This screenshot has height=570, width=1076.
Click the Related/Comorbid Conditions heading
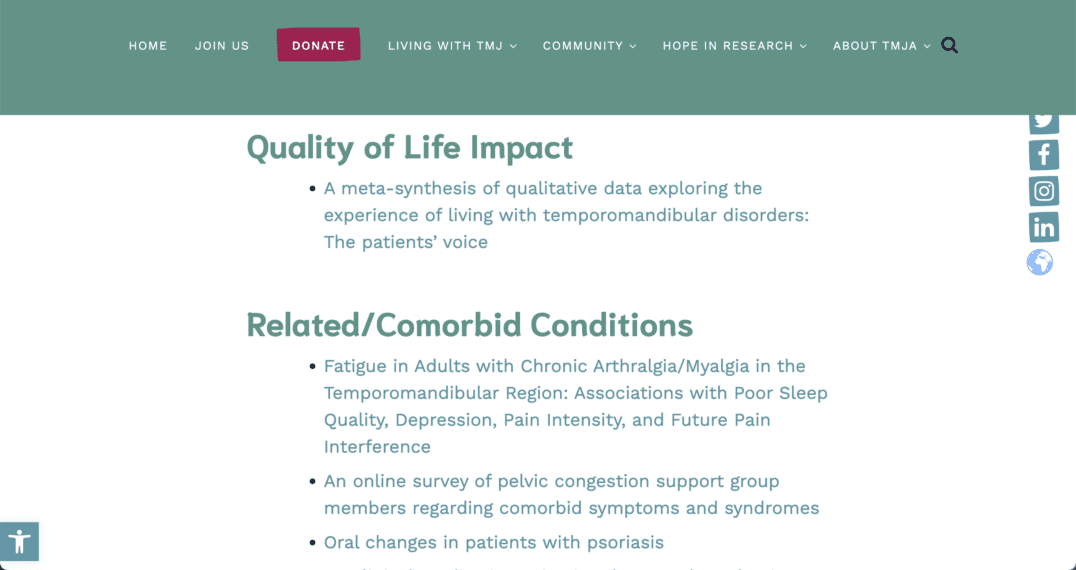click(469, 325)
